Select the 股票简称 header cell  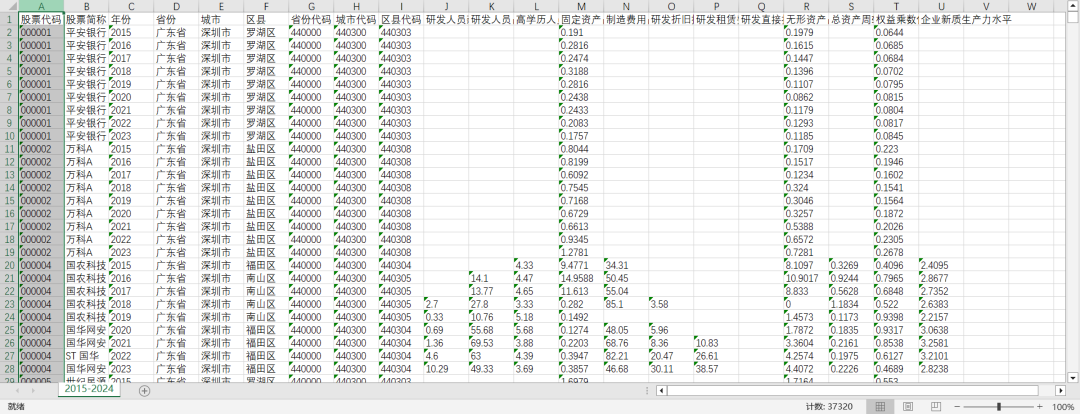click(x=86, y=19)
